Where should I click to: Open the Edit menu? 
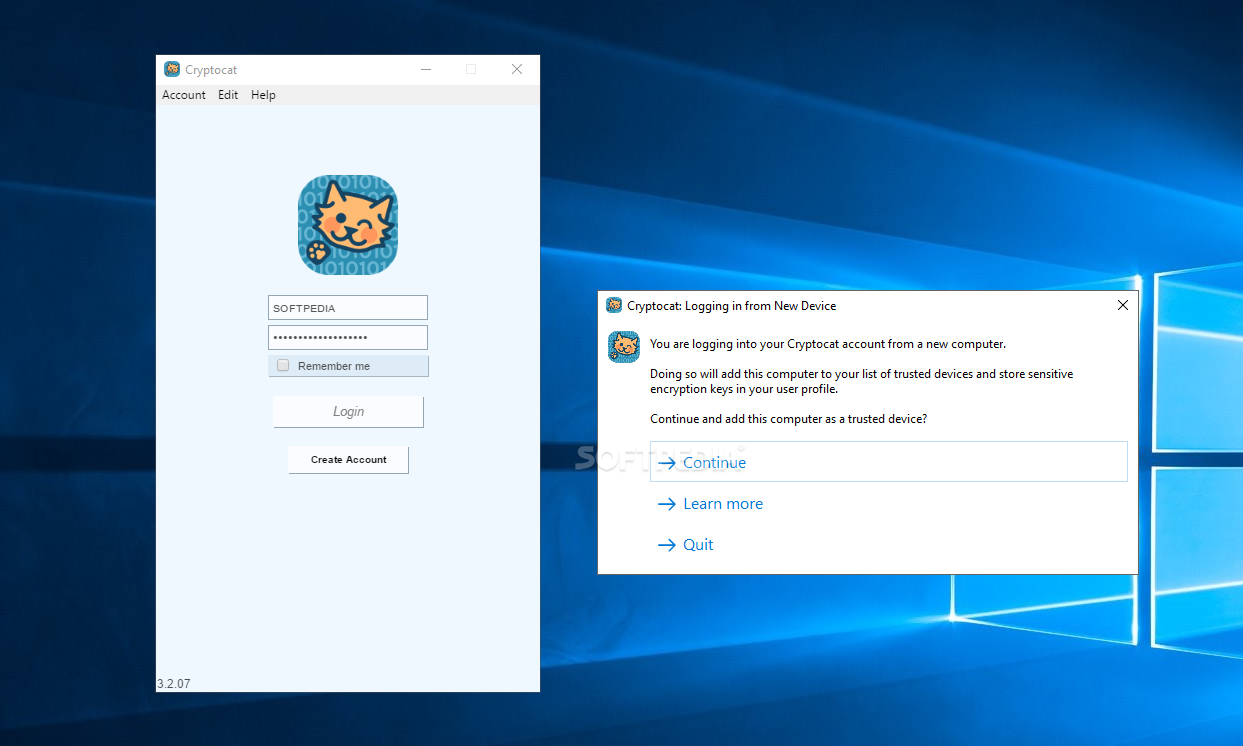pyautogui.click(x=228, y=95)
